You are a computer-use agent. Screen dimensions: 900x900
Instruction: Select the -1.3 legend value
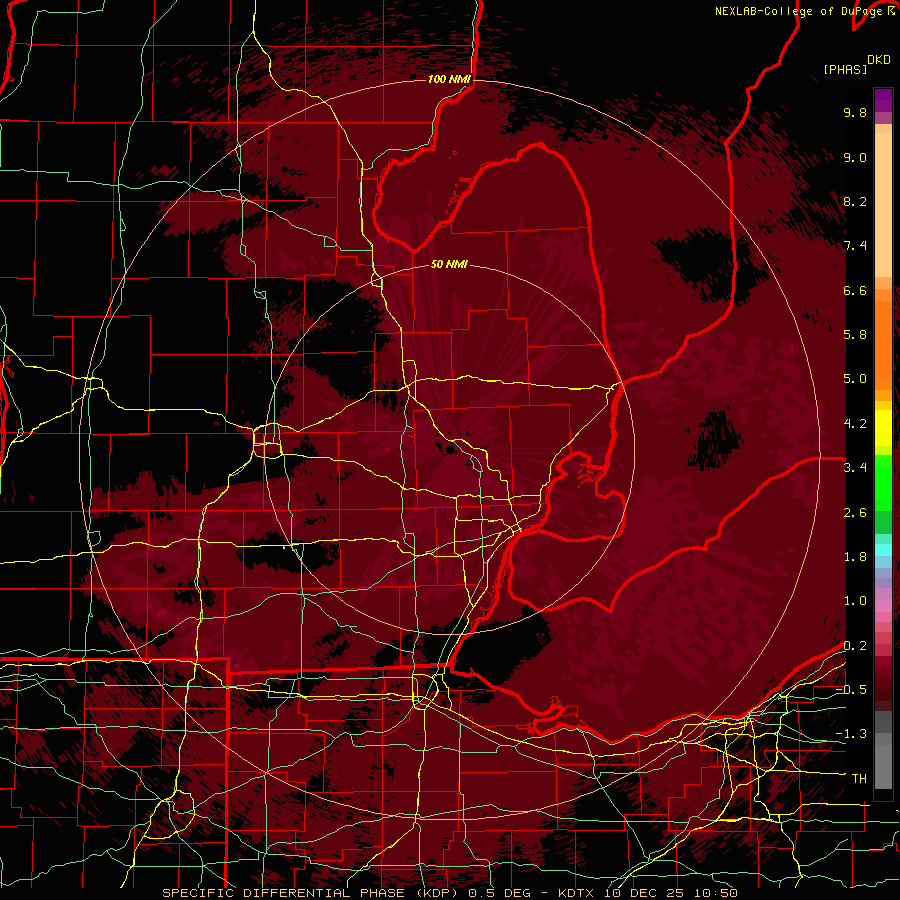point(851,734)
